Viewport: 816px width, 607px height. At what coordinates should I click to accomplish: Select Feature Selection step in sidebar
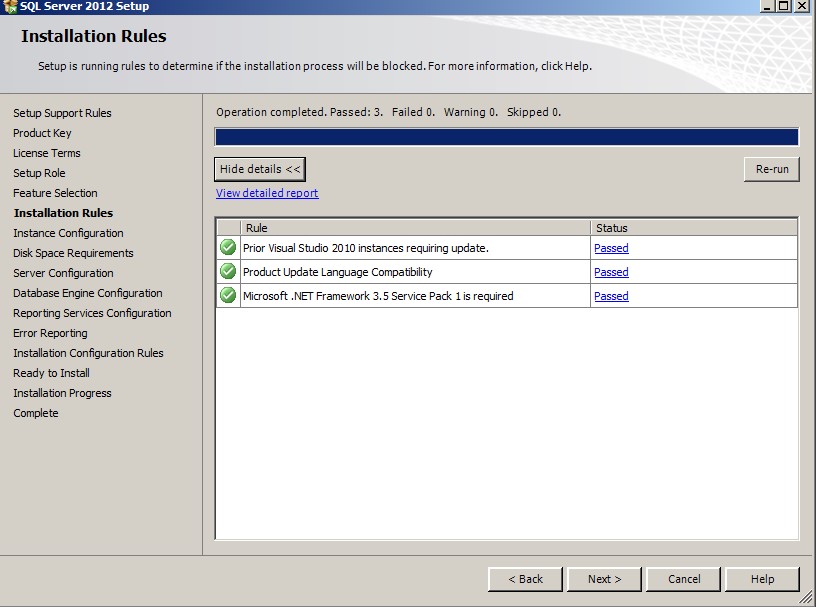(55, 193)
